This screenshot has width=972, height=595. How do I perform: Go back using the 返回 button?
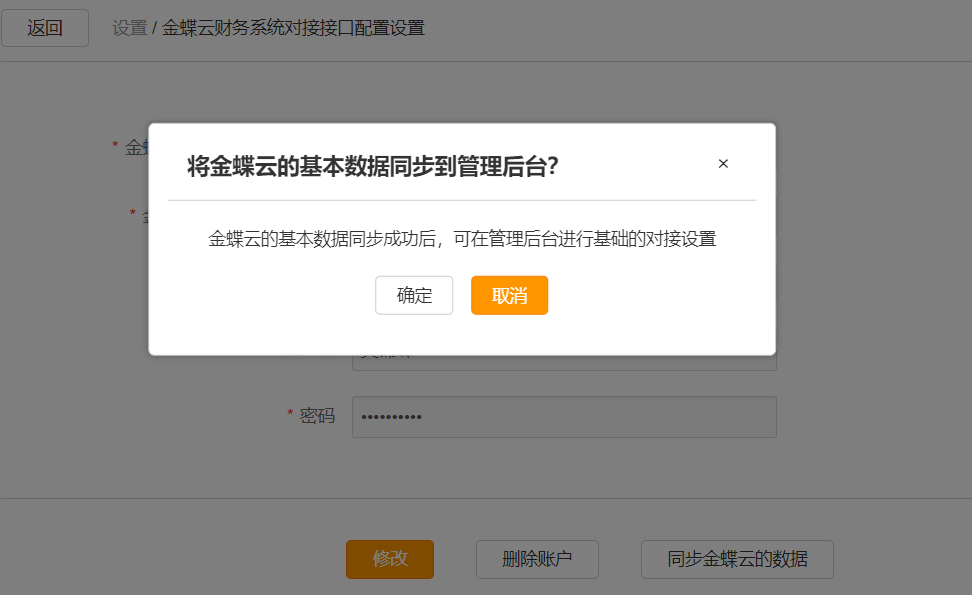click(x=45, y=28)
